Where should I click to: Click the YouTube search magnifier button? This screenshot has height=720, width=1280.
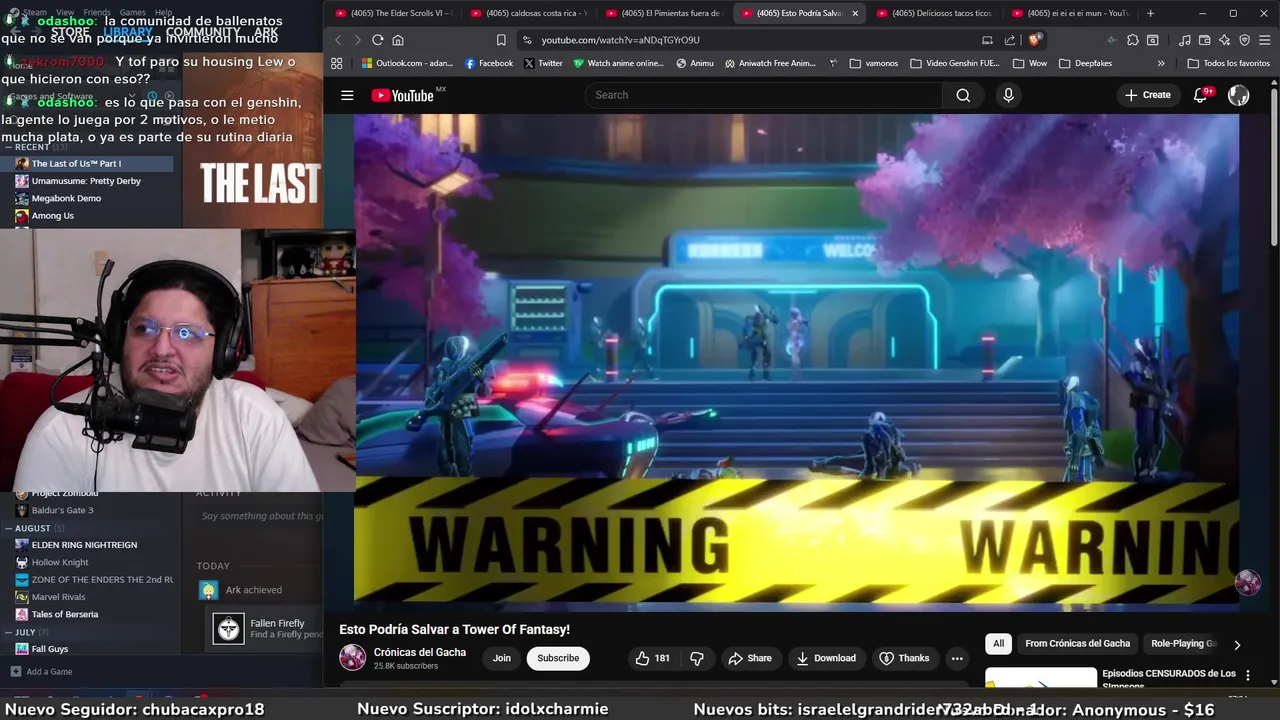(963, 95)
